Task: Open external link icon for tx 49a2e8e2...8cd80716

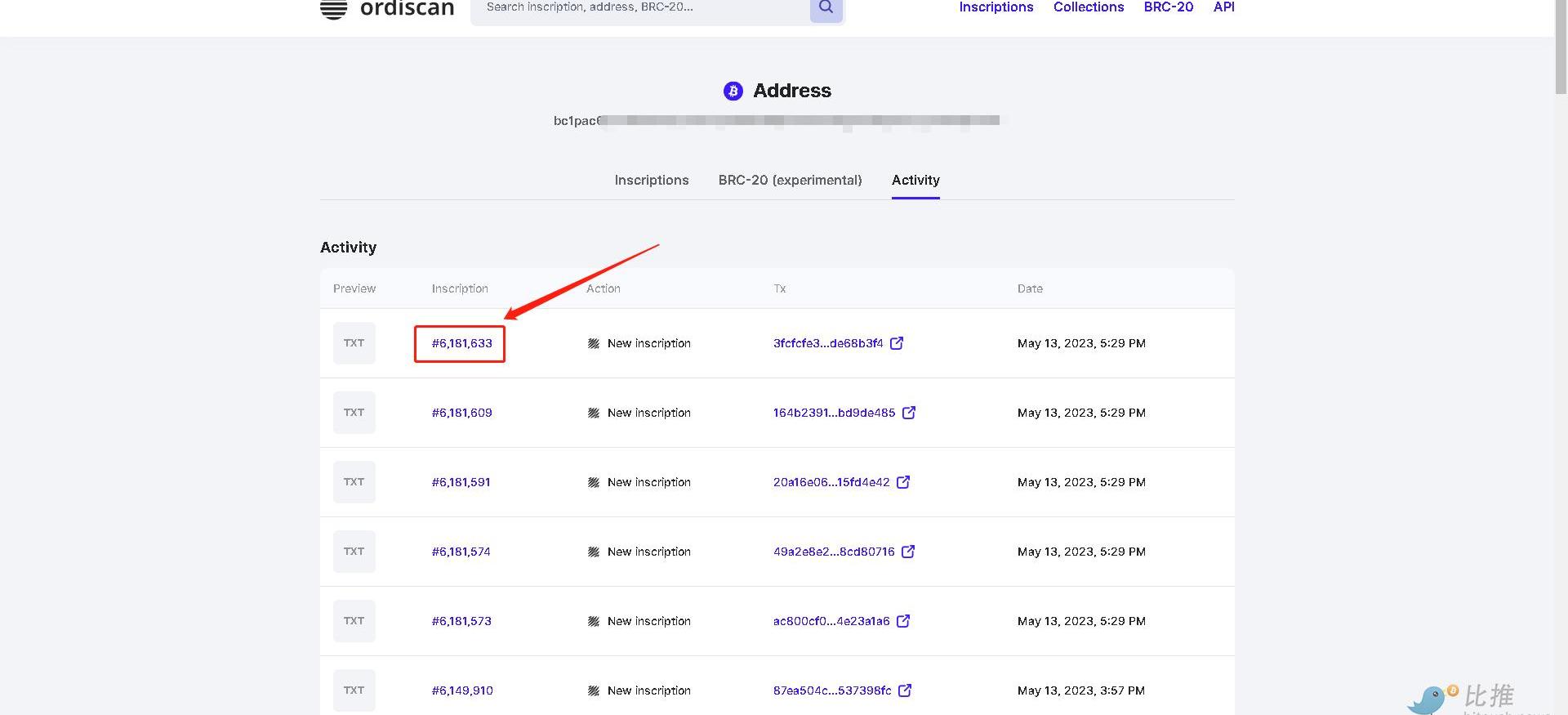Action: click(x=908, y=552)
